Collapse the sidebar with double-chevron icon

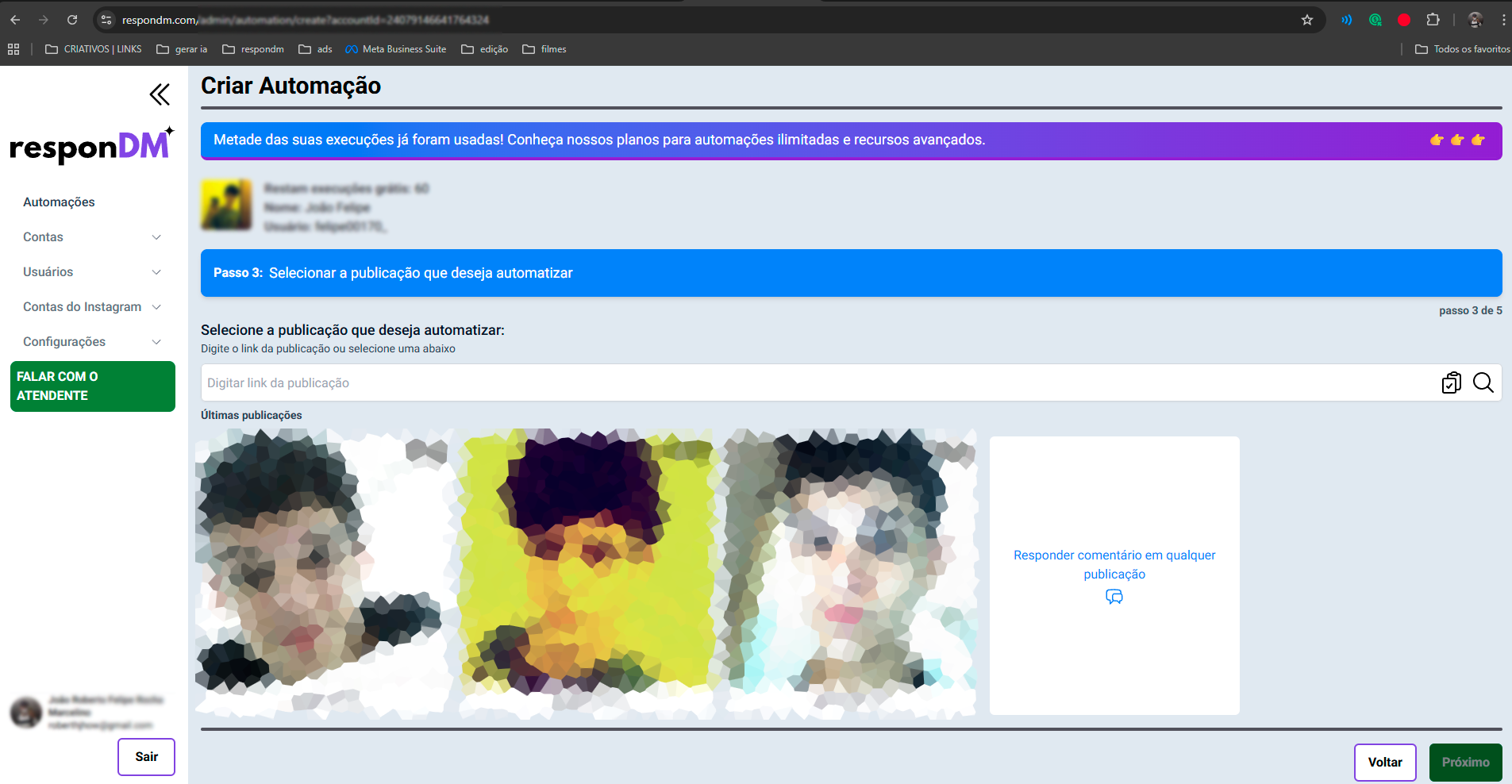[160, 94]
